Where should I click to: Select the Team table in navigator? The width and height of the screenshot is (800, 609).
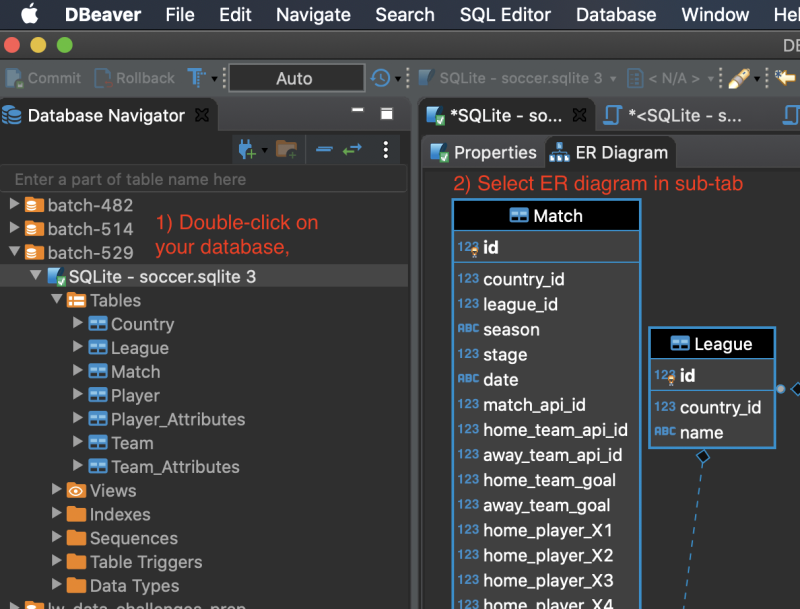pyautogui.click(x=132, y=443)
